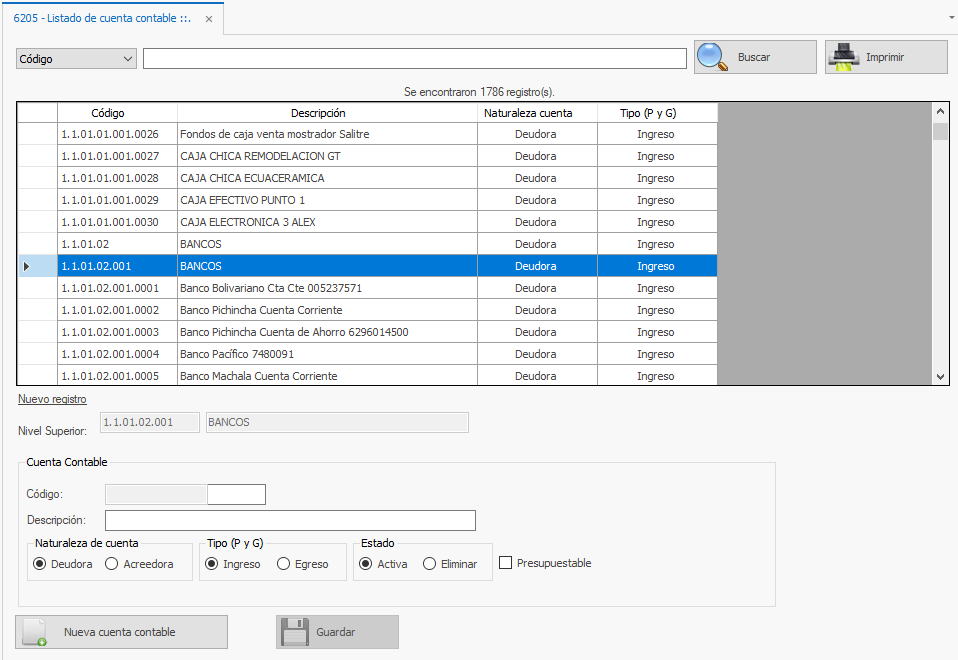Click the new document icon on Nueva cuenta contable
Viewport: 958px width, 660px height.
34,632
